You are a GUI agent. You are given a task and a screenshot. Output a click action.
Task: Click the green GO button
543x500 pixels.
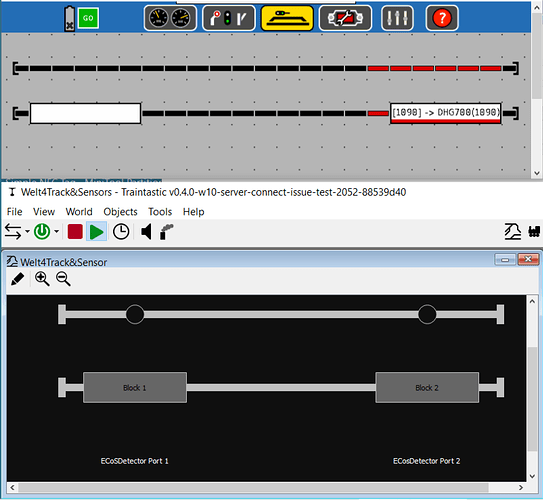click(x=88, y=18)
